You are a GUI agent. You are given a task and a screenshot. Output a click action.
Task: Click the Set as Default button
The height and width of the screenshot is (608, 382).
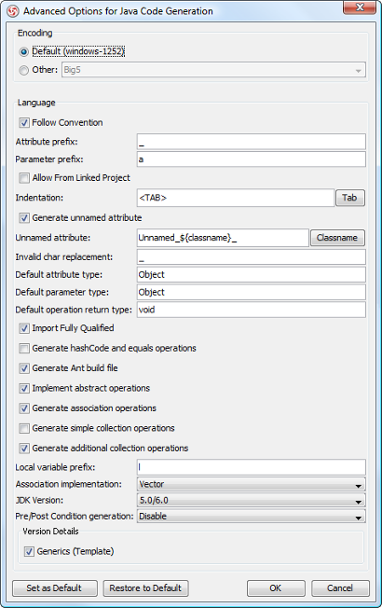point(55,588)
